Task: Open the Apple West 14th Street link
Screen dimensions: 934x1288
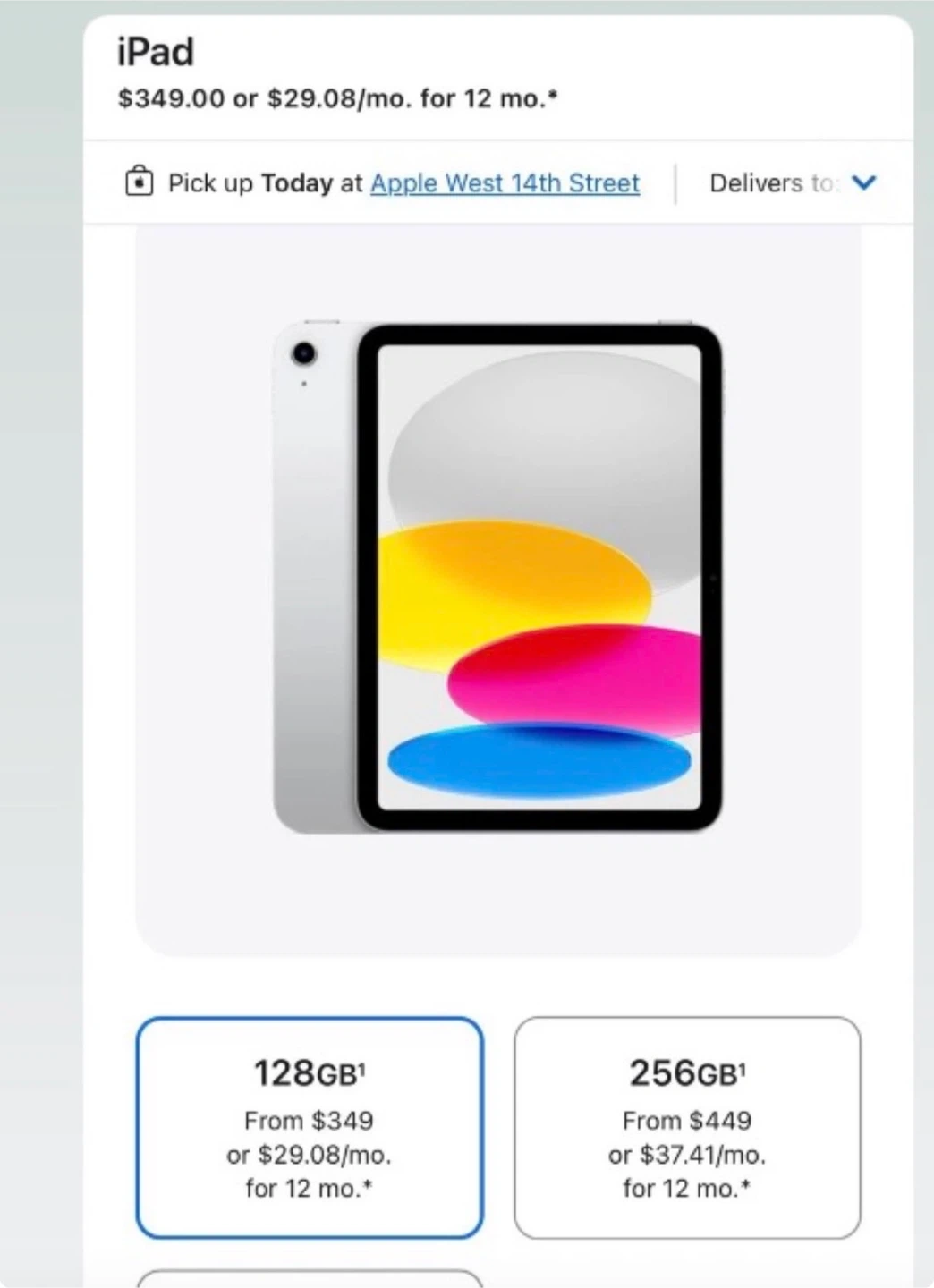Action: point(505,183)
